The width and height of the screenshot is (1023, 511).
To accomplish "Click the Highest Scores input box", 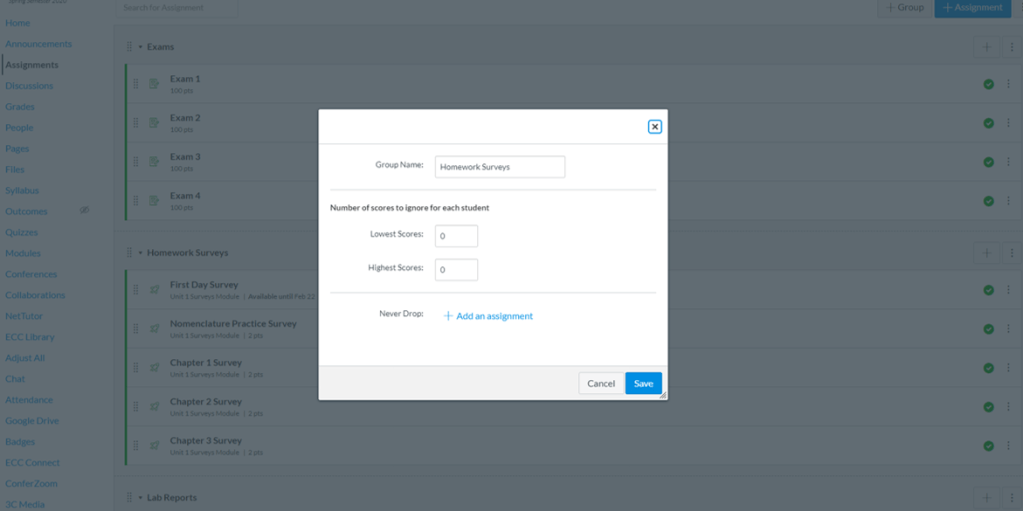I will click(456, 270).
